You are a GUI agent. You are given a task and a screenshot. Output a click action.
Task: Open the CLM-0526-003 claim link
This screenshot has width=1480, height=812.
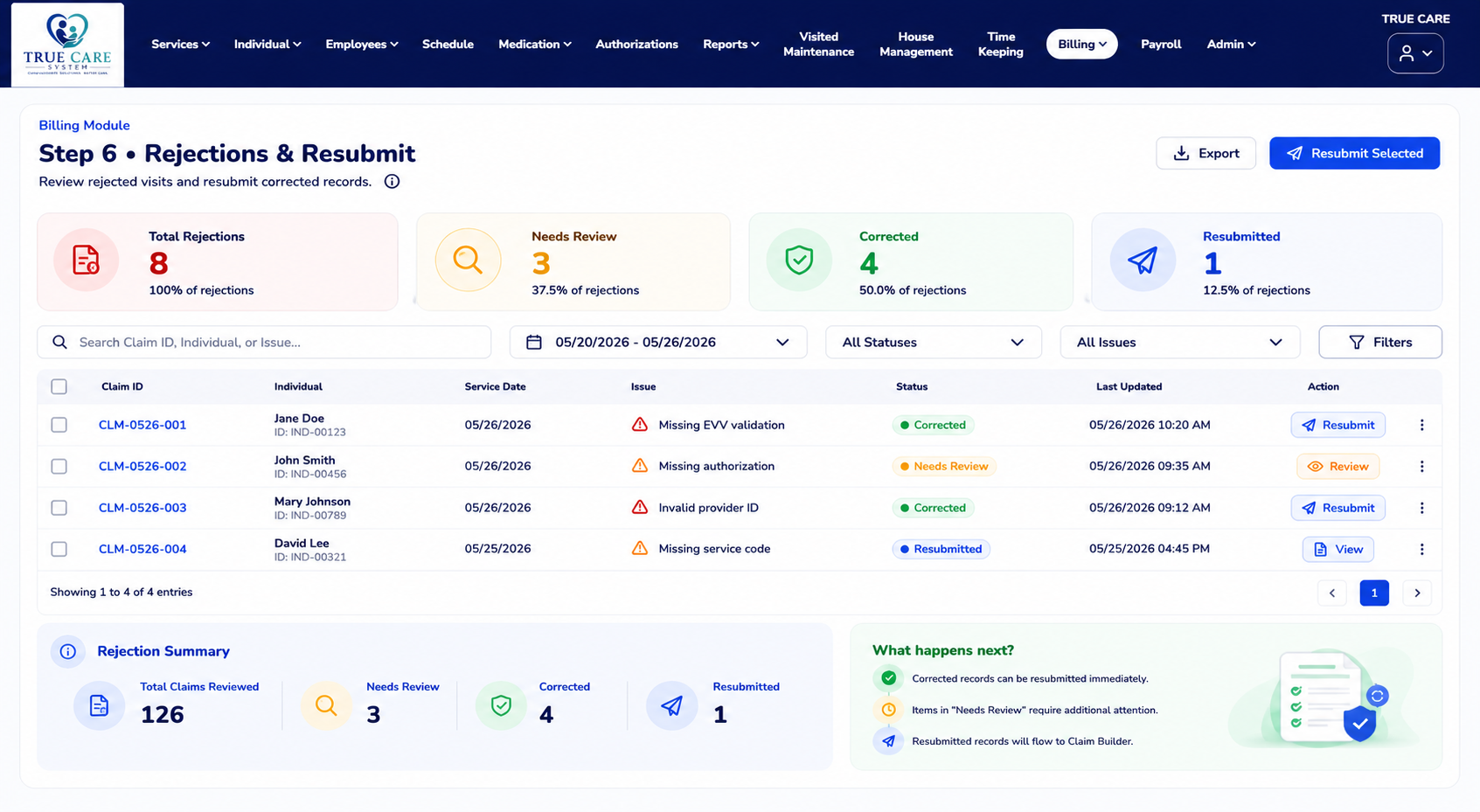(142, 508)
